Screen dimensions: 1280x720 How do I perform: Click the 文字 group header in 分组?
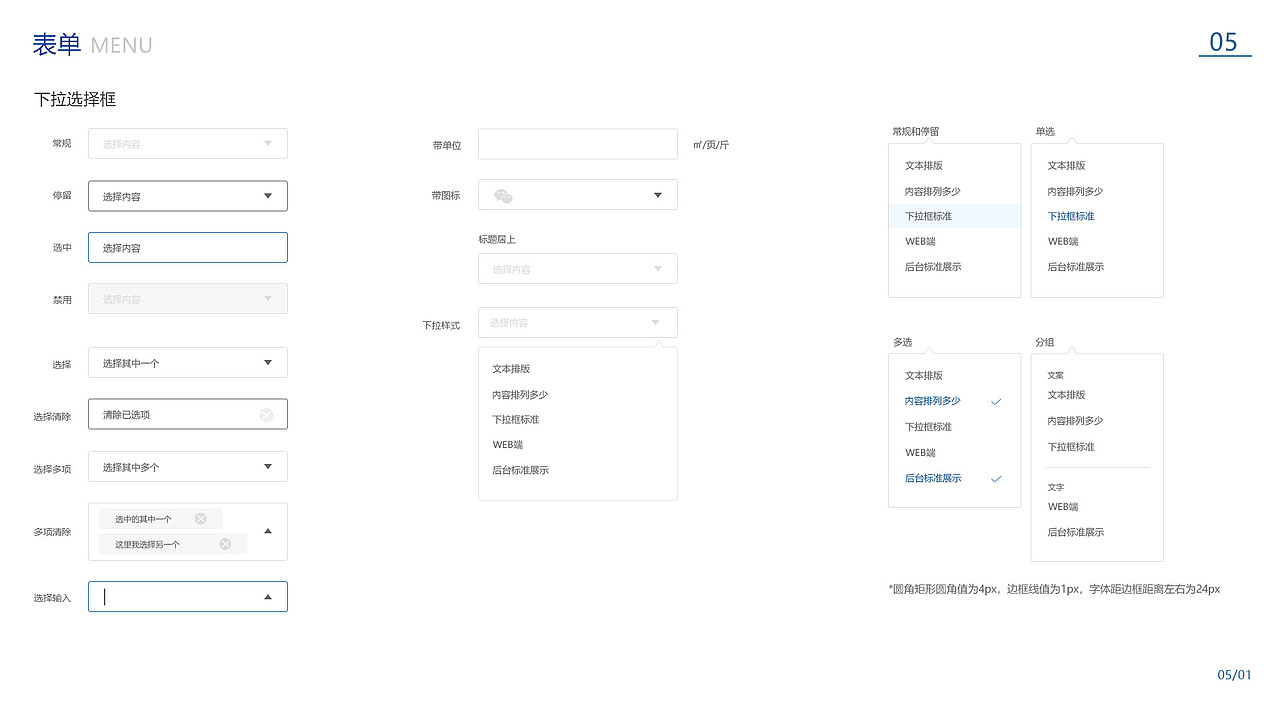[x=1056, y=488]
